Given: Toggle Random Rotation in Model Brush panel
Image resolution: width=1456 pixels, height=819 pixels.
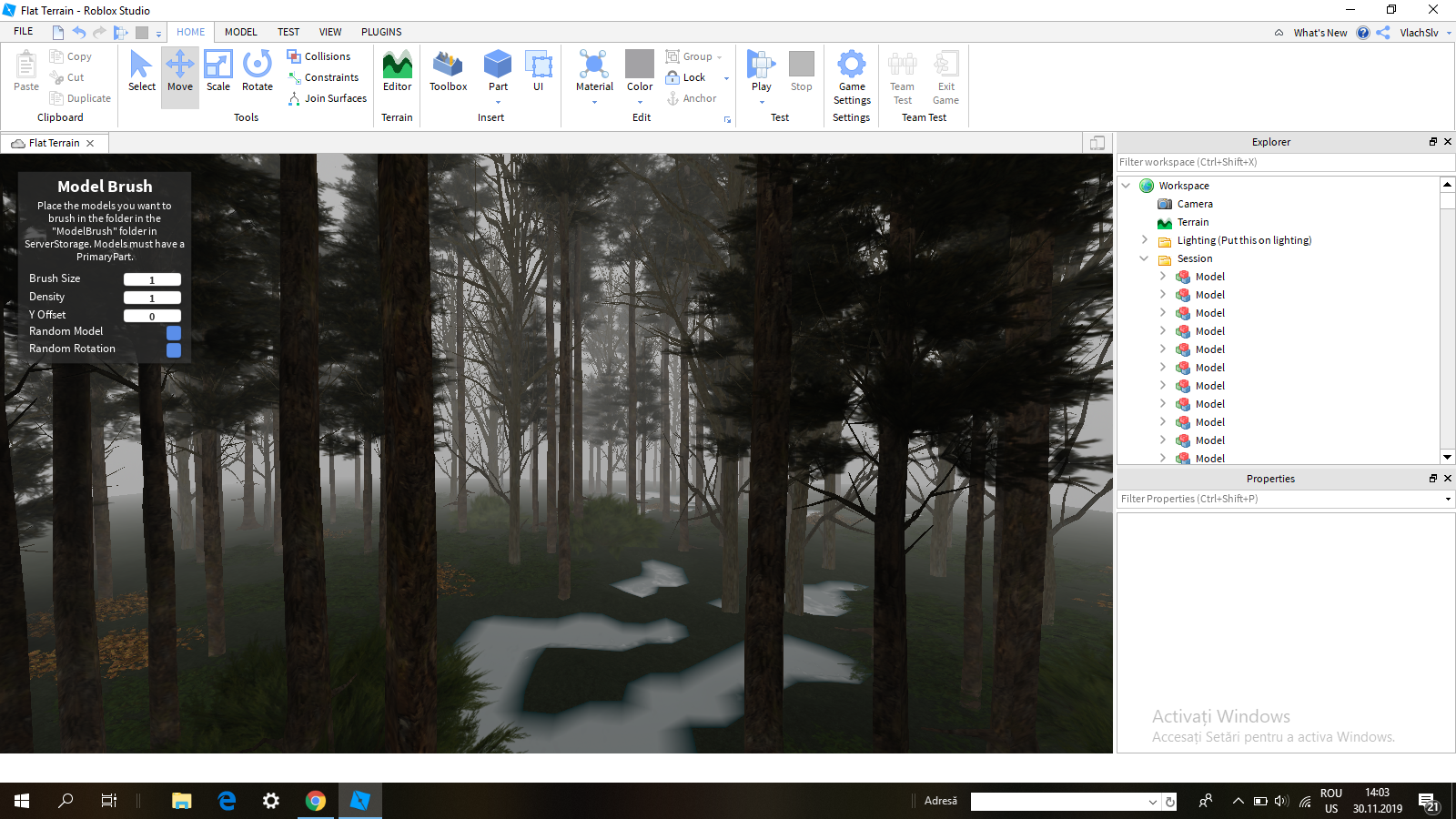Looking at the screenshot, I should [174, 350].
